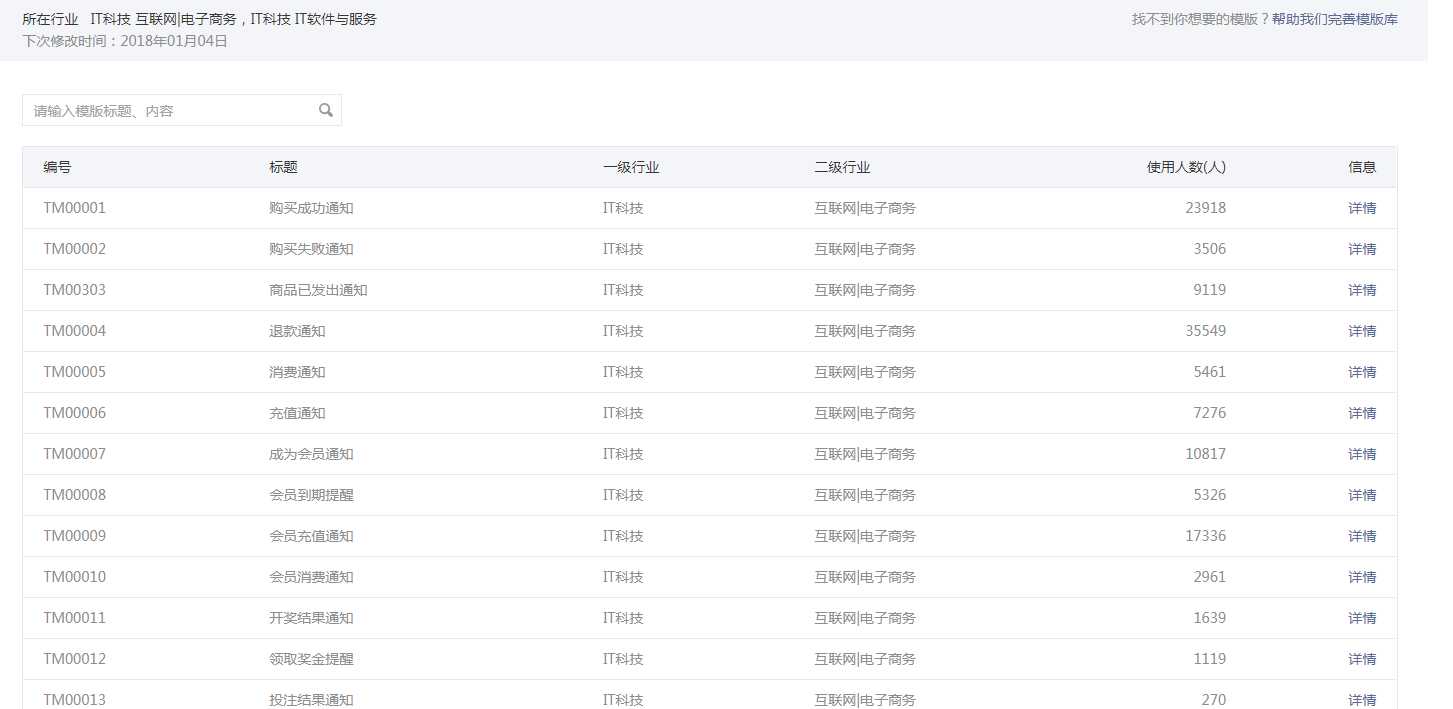The width and height of the screenshot is (1453, 709).
Task: Open 详情 for TM00009 会员充值通知
Action: tap(1362, 536)
